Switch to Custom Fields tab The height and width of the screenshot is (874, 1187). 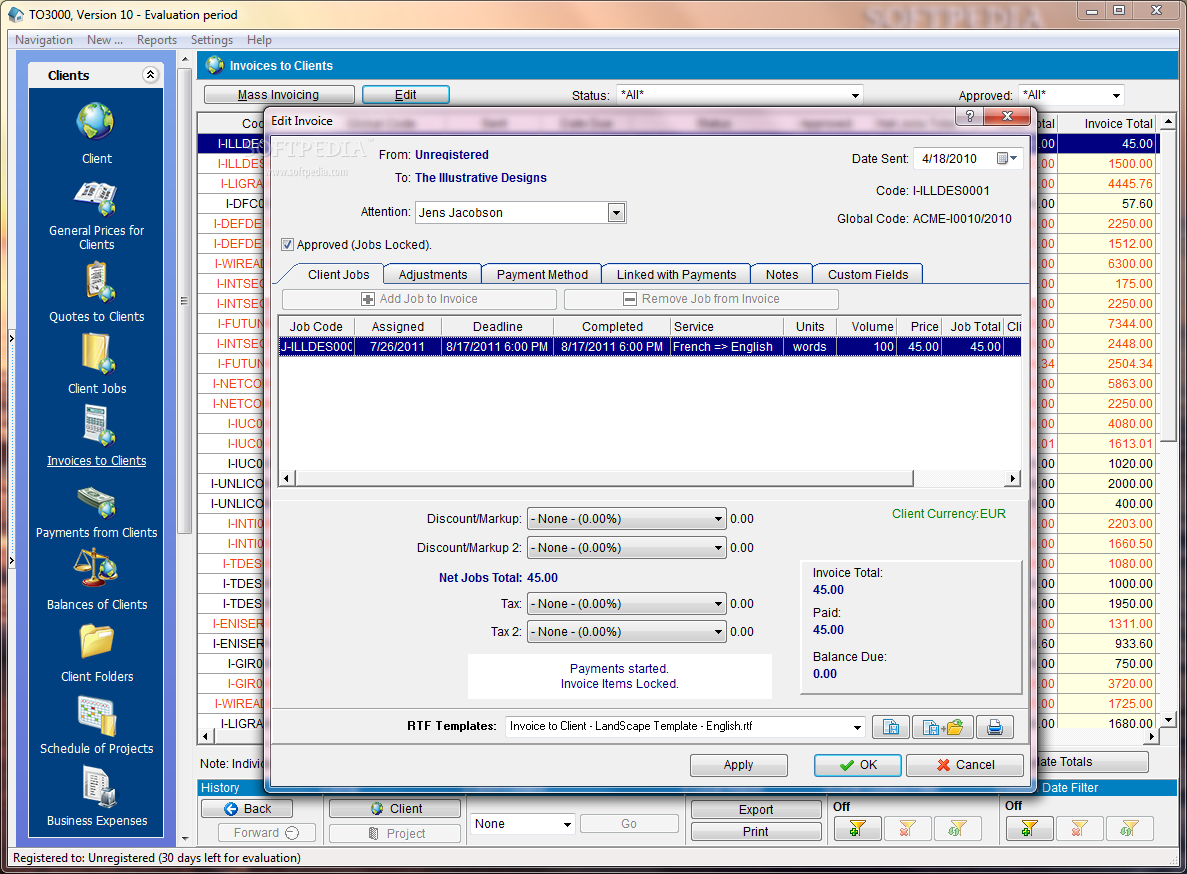point(868,275)
